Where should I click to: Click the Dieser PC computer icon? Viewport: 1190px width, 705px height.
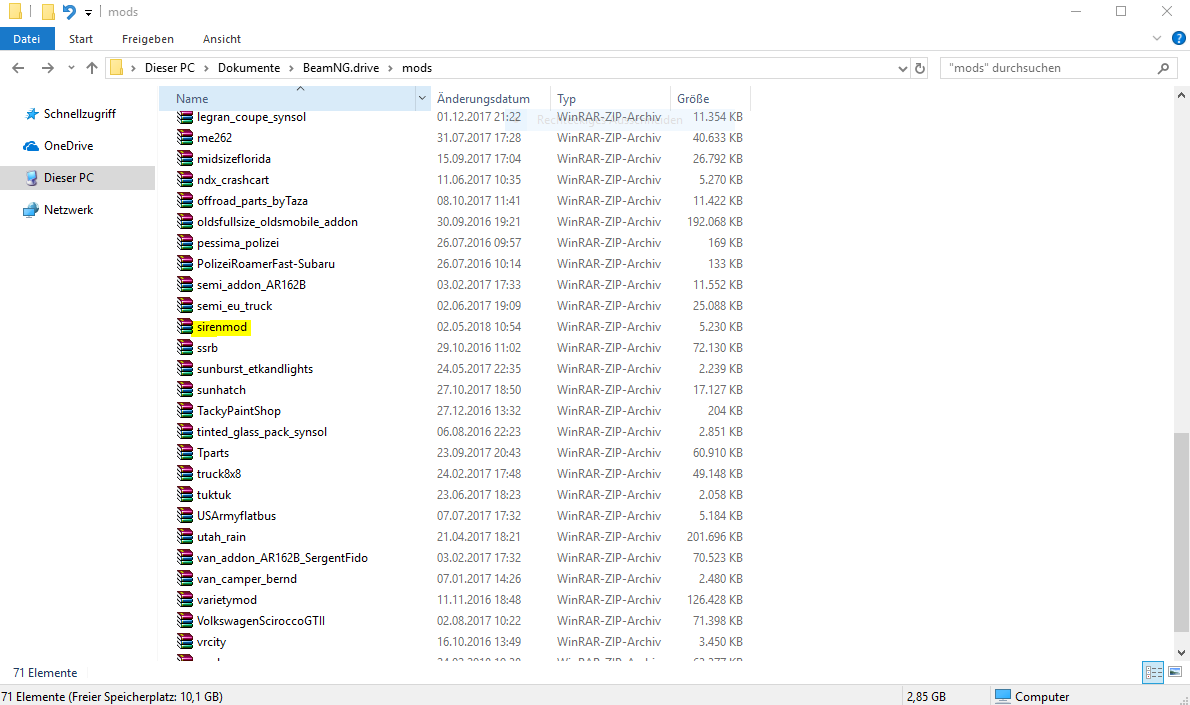point(31,178)
